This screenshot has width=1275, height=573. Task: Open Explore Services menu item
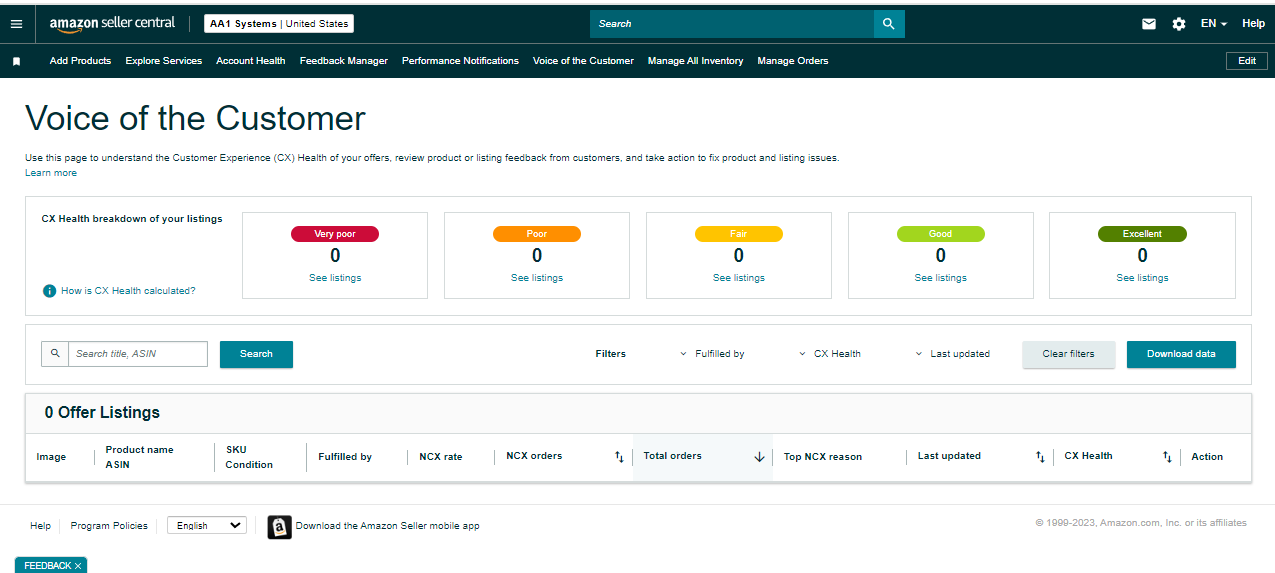(x=164, y=61)
